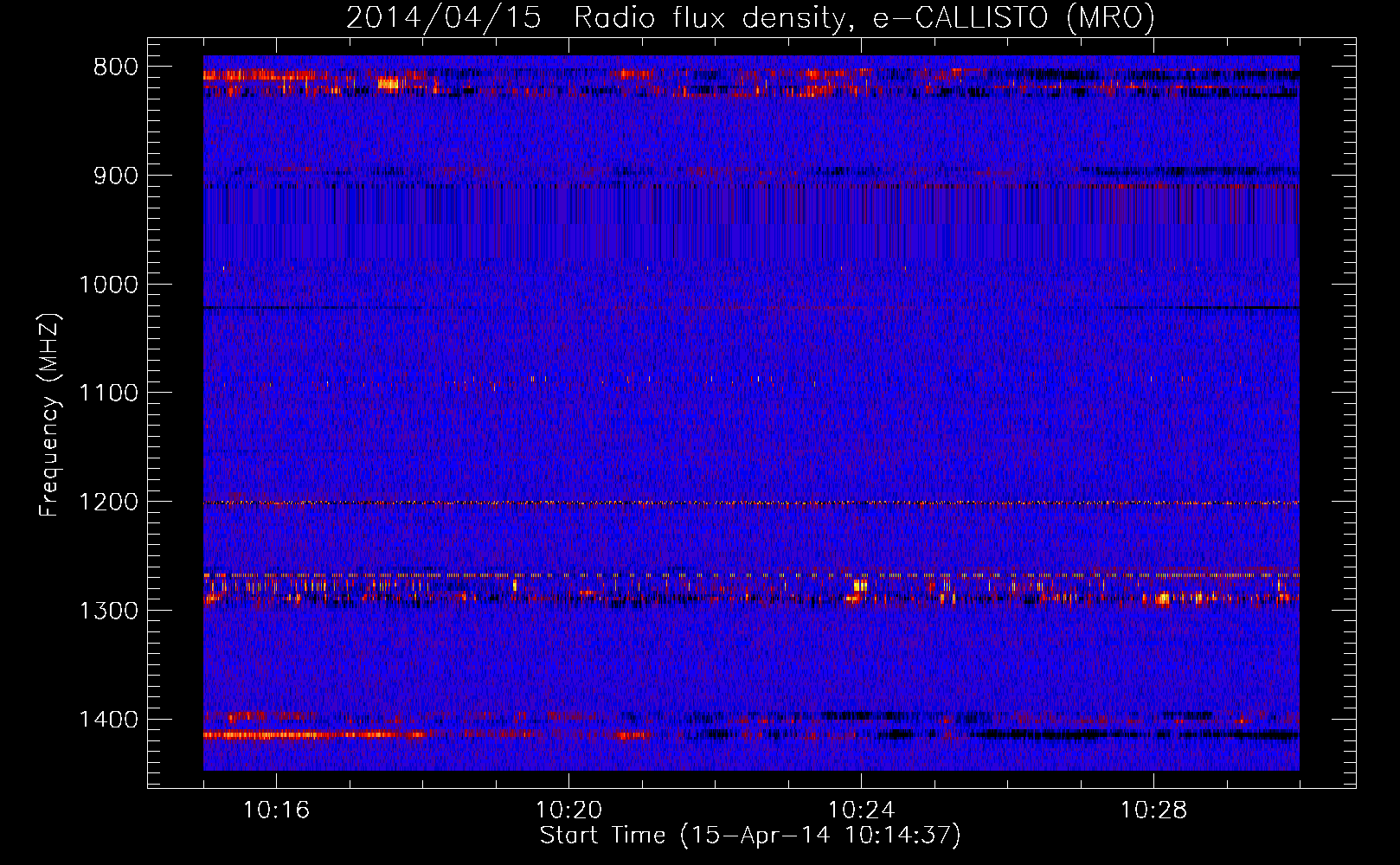Select the '800' frequency axis label
This screenshot has width=1400, height=865.
[115, 67]
